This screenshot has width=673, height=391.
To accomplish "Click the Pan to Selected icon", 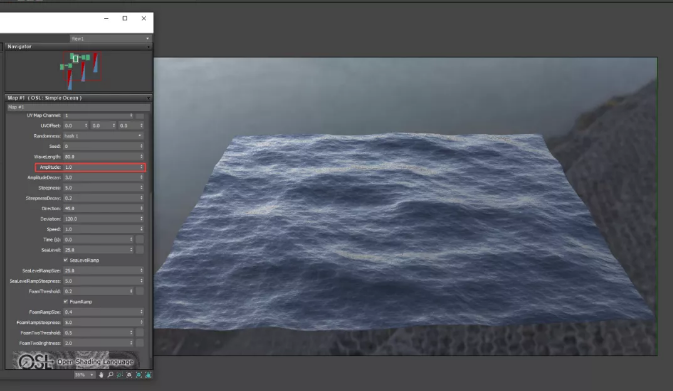I will [x=148, y=375].
